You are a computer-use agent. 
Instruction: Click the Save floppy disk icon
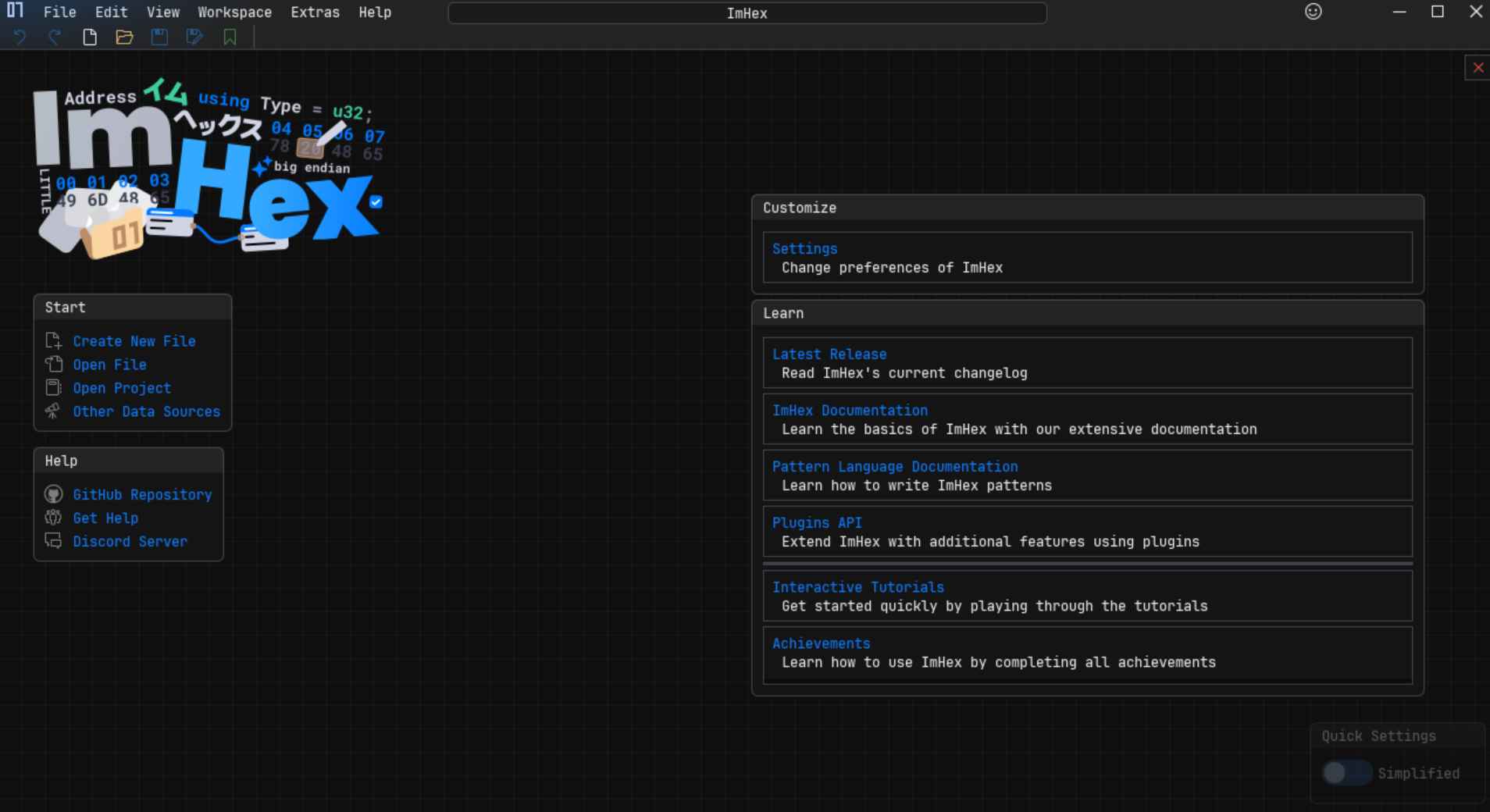159,37
